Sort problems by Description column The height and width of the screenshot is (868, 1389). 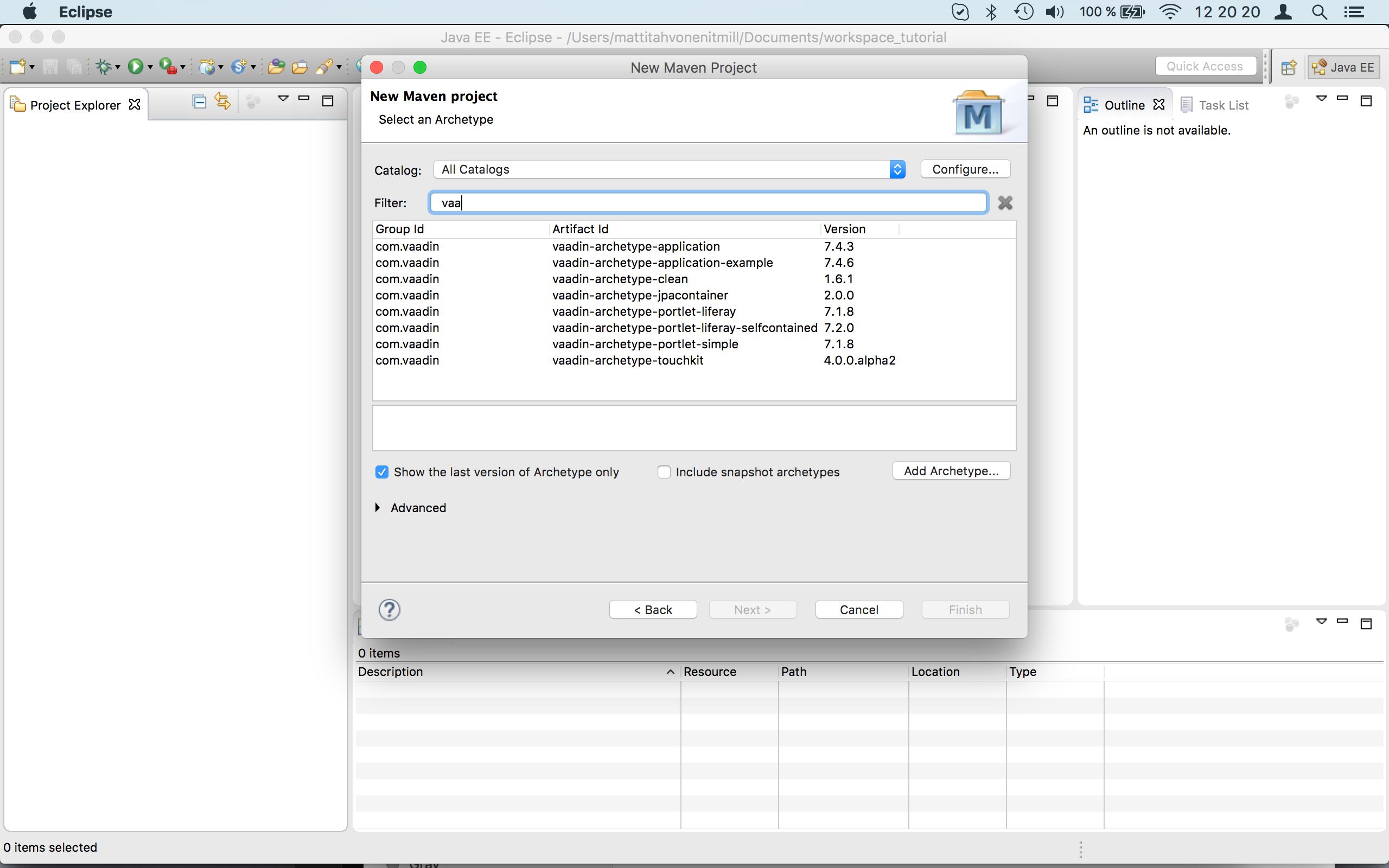point(518,672)
